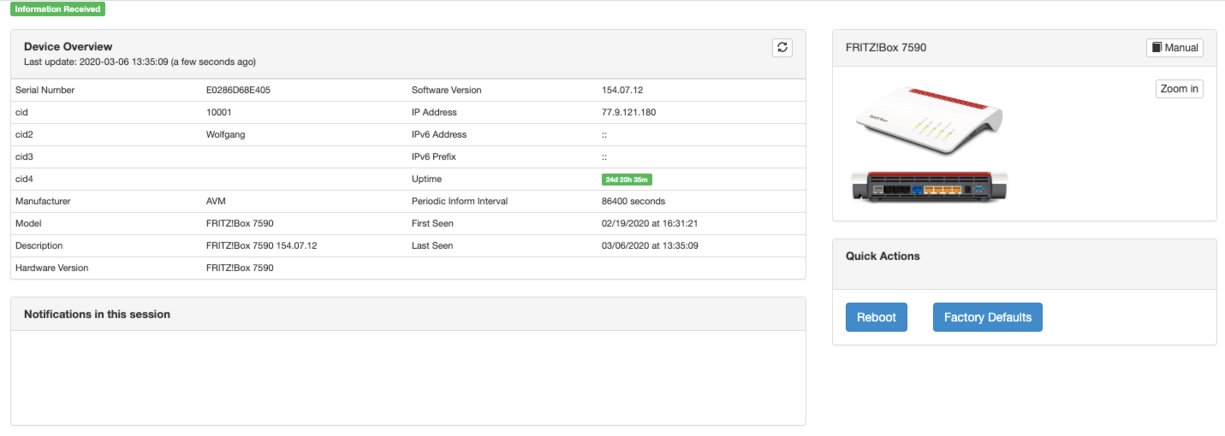Restore Factory Defaults
1225x436 pixels.
[988, 317]
